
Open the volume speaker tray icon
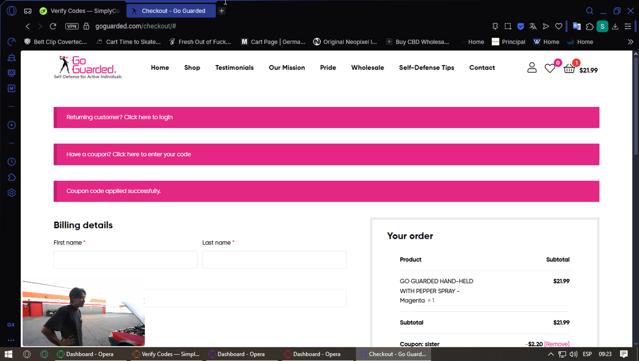[573, 354]
